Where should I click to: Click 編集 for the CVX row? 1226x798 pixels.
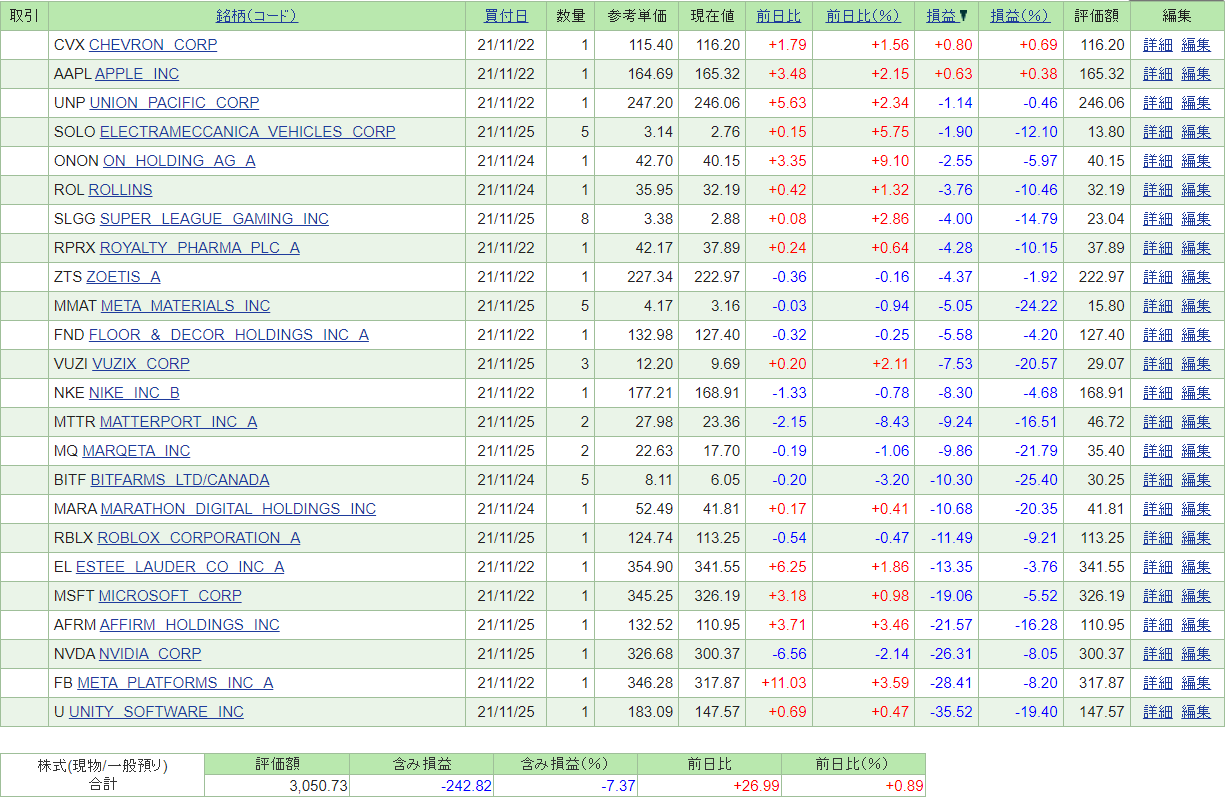pos(1196,45)
